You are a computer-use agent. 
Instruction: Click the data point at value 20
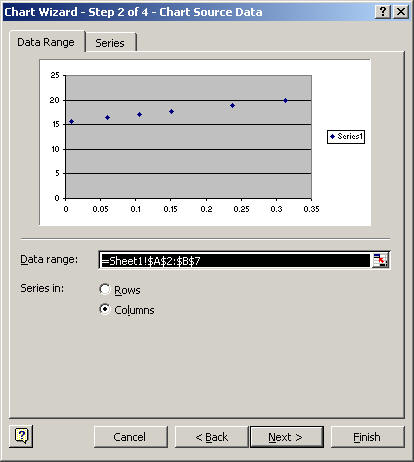pos(285,100)
